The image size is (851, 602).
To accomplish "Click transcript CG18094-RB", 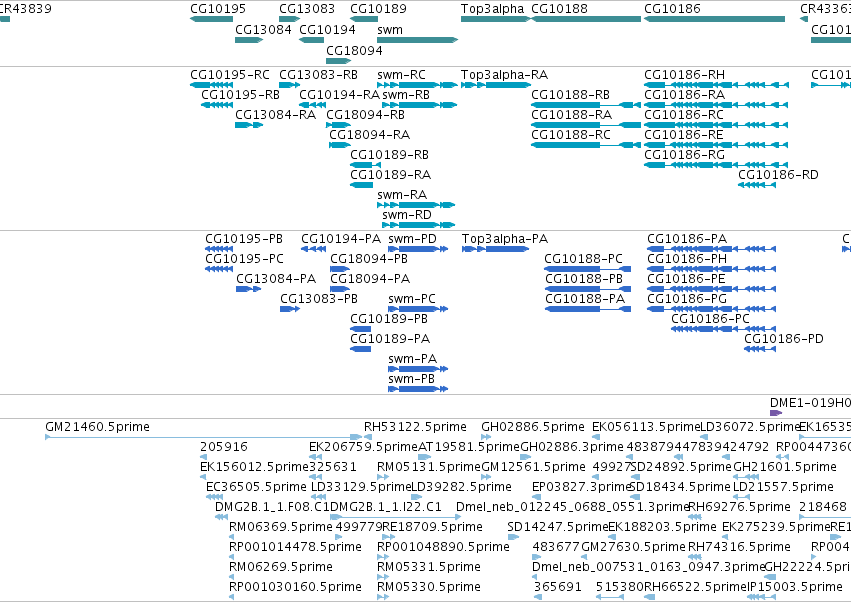I will point(339,125).
